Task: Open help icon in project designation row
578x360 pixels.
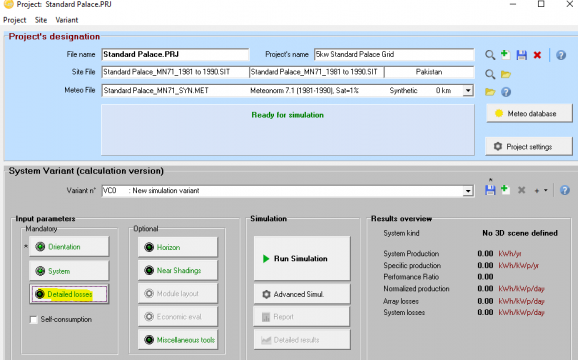Action: coord(561,55)
